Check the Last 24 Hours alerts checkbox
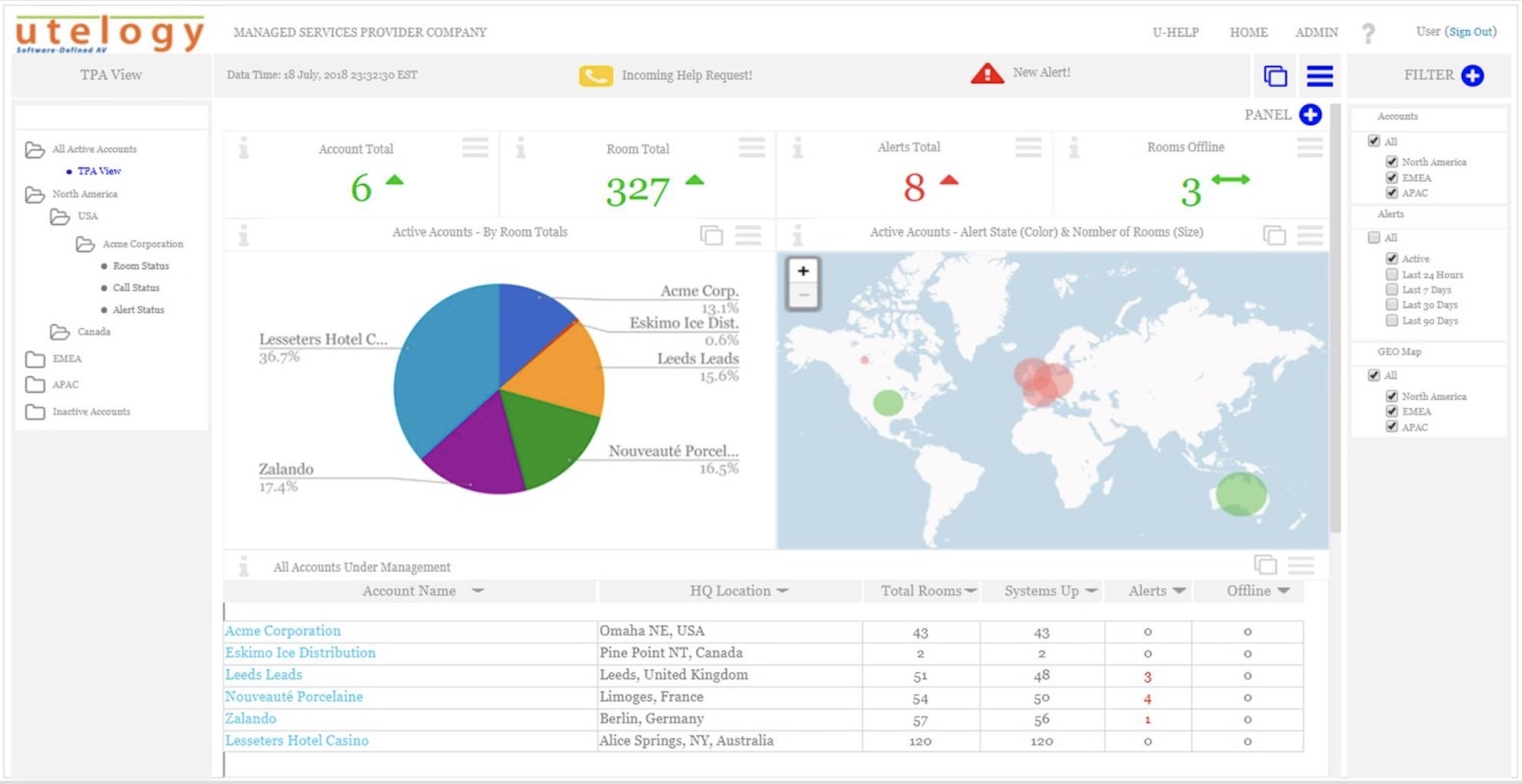Image resolution: width=1522 pixels, height=784 pixels. coord(1391,274)
